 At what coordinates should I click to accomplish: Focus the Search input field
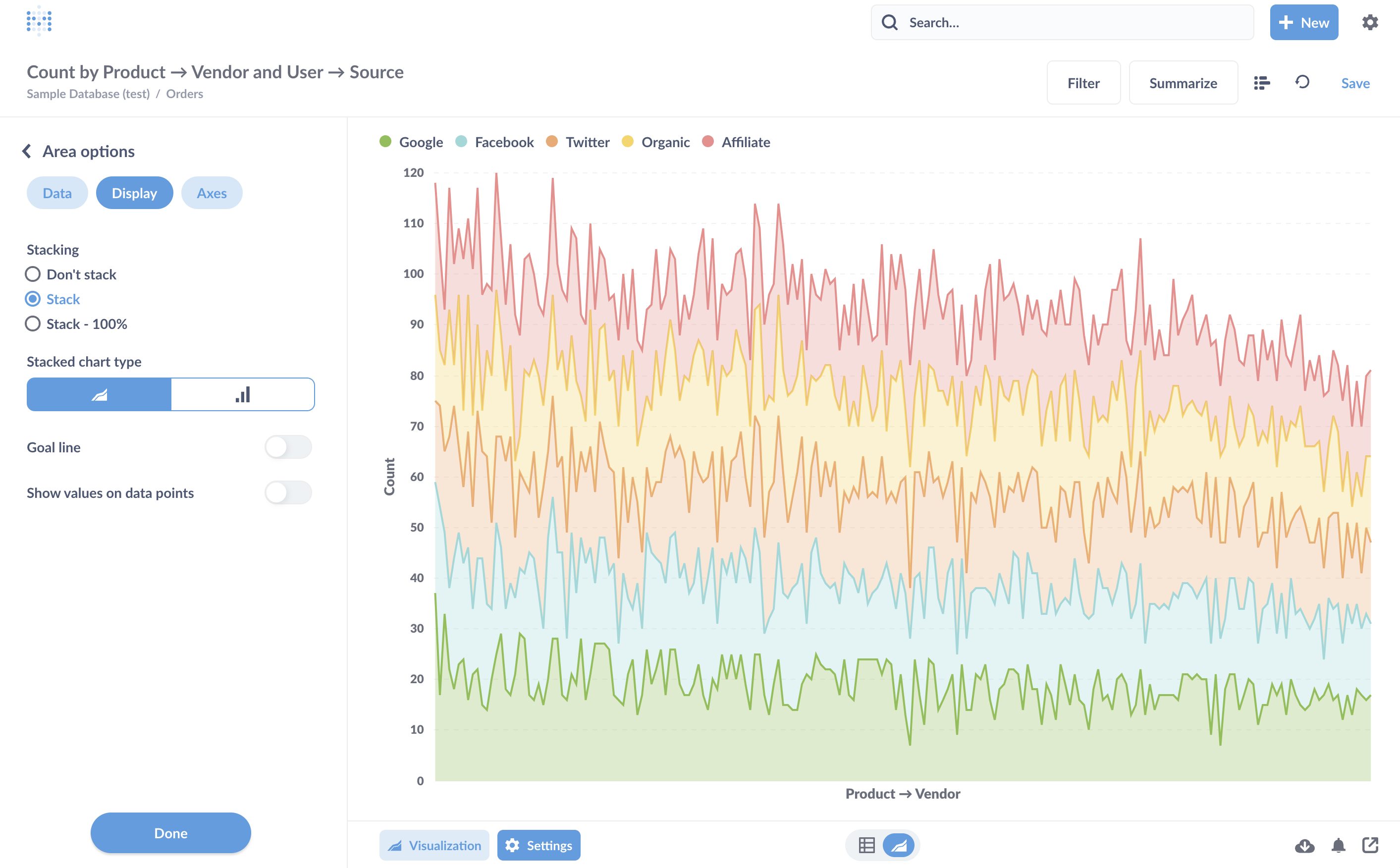(x=1062, y=22)
